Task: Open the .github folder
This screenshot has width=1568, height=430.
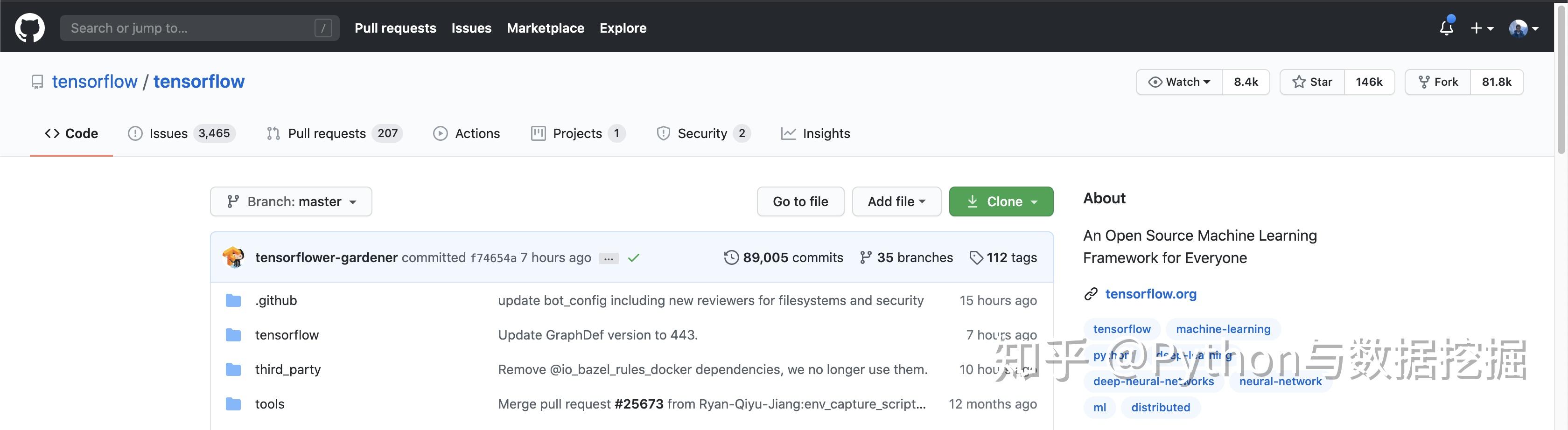Action: pos(276,300)
